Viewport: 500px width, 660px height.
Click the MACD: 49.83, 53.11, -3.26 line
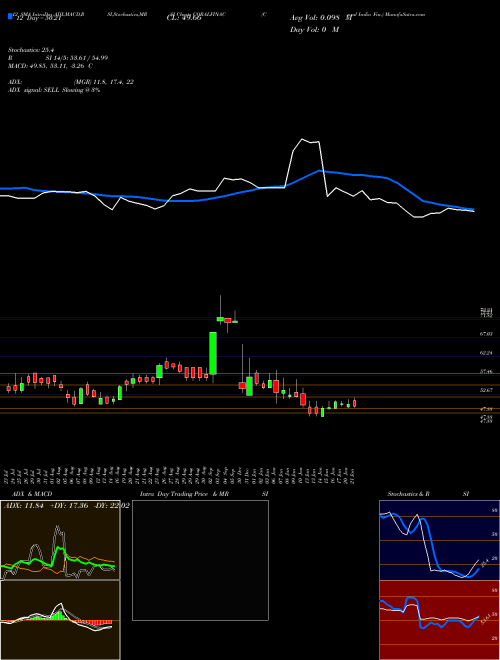pyautogui.click(x=50, y=66)
